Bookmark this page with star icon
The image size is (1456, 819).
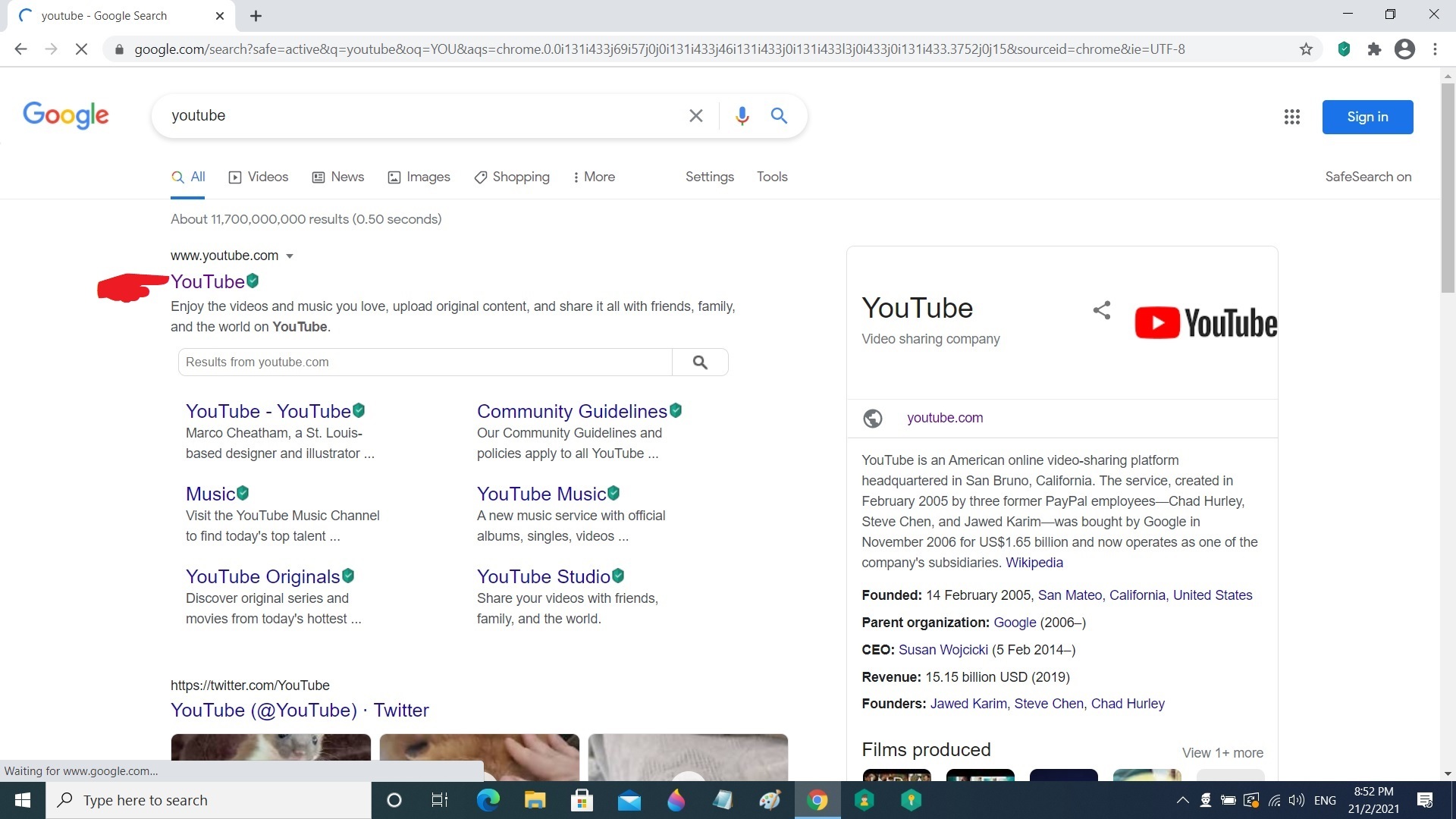1306,49
